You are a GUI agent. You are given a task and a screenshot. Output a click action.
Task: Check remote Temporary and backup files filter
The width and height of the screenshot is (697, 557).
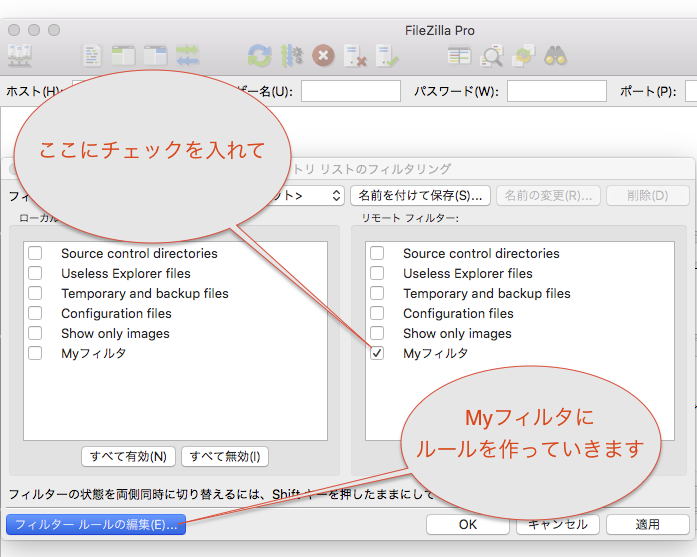pyautogui.click(x=377, y=293)
